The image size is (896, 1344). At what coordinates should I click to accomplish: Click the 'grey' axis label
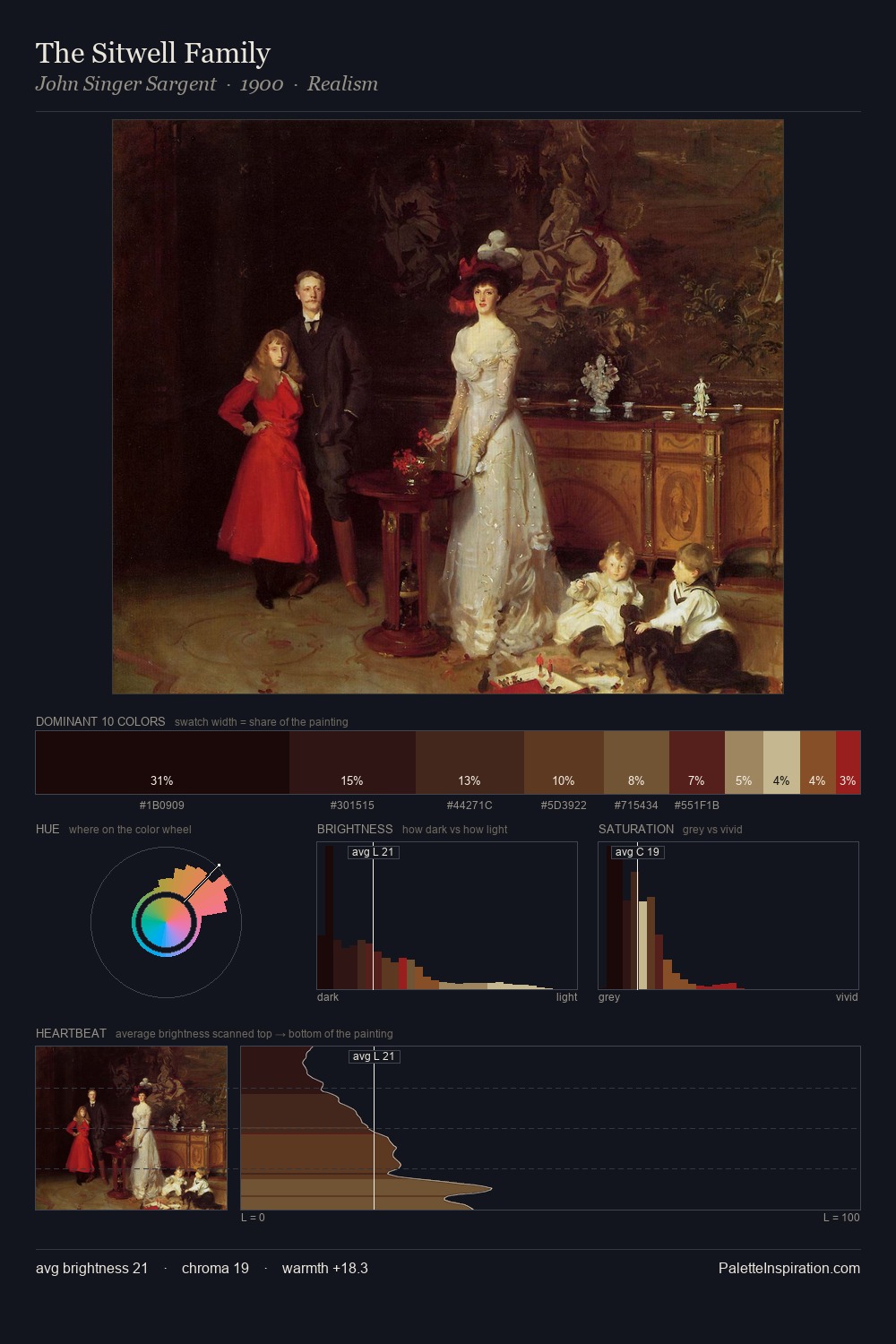point(609,997)
